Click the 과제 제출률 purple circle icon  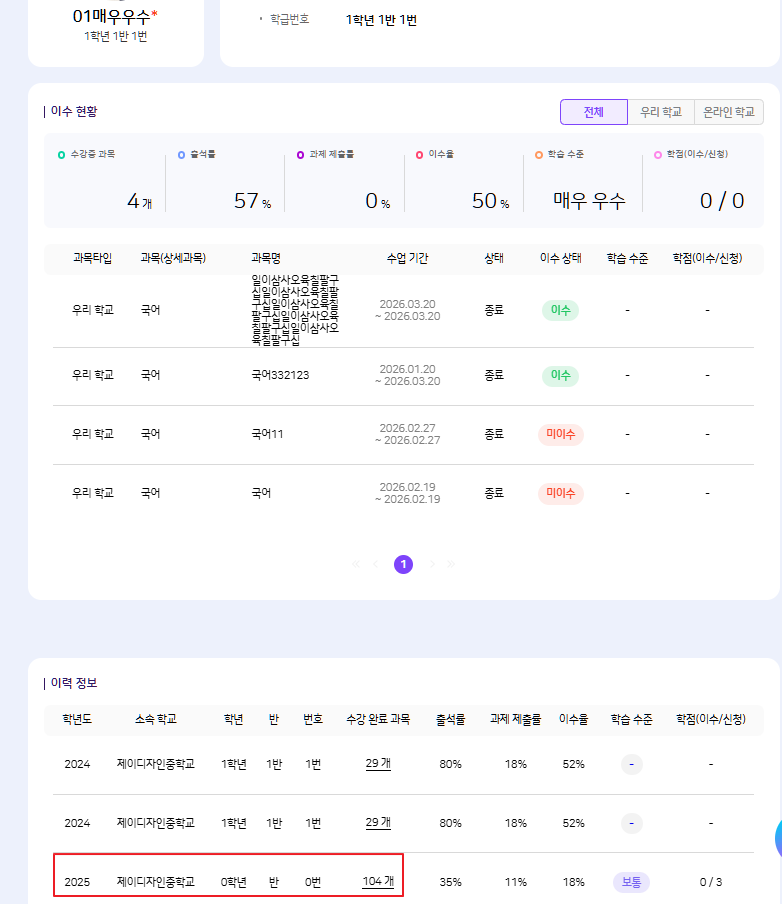[x=300, y=155]
